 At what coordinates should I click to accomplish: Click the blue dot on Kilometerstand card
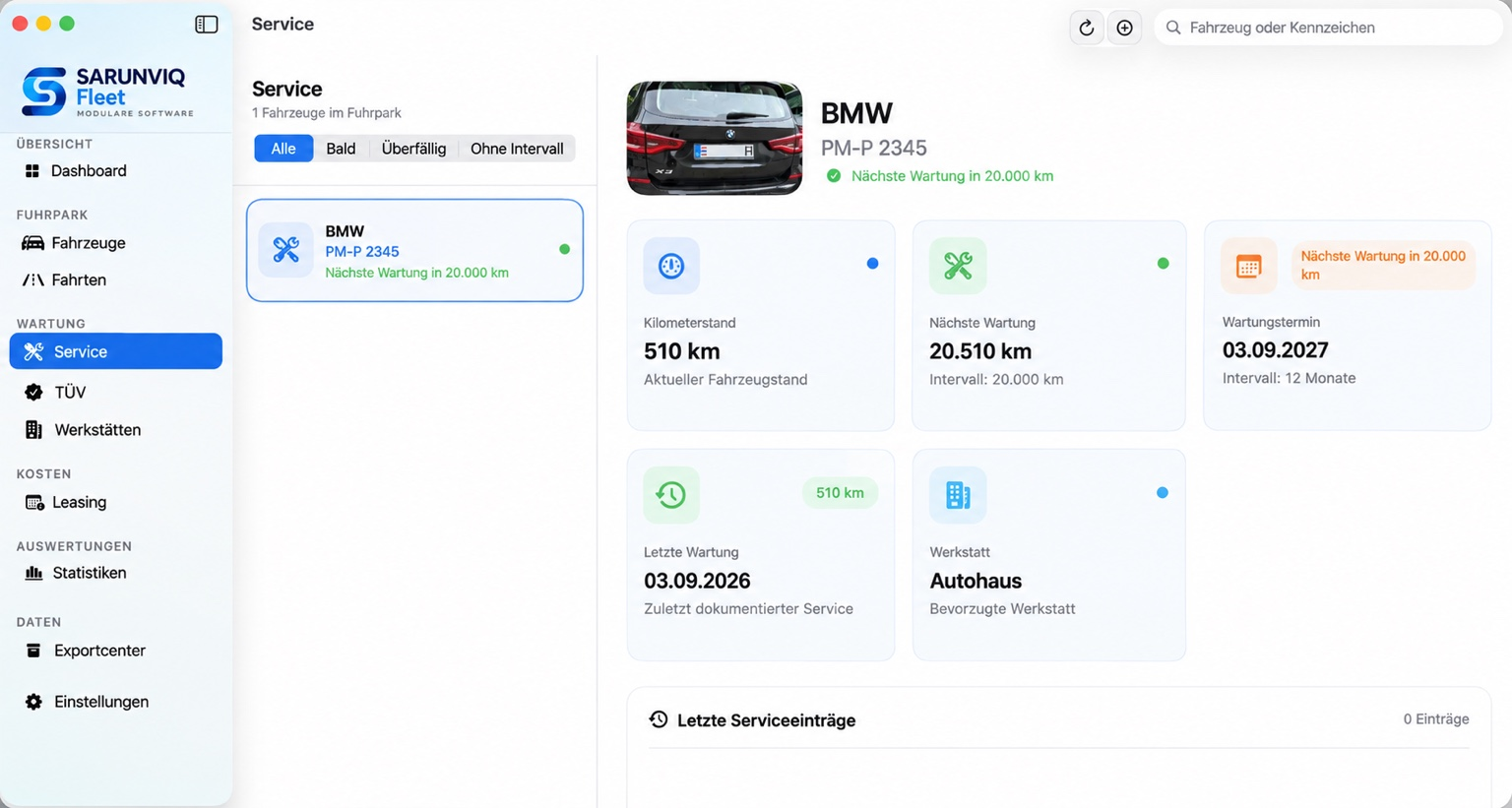[872, 263]
